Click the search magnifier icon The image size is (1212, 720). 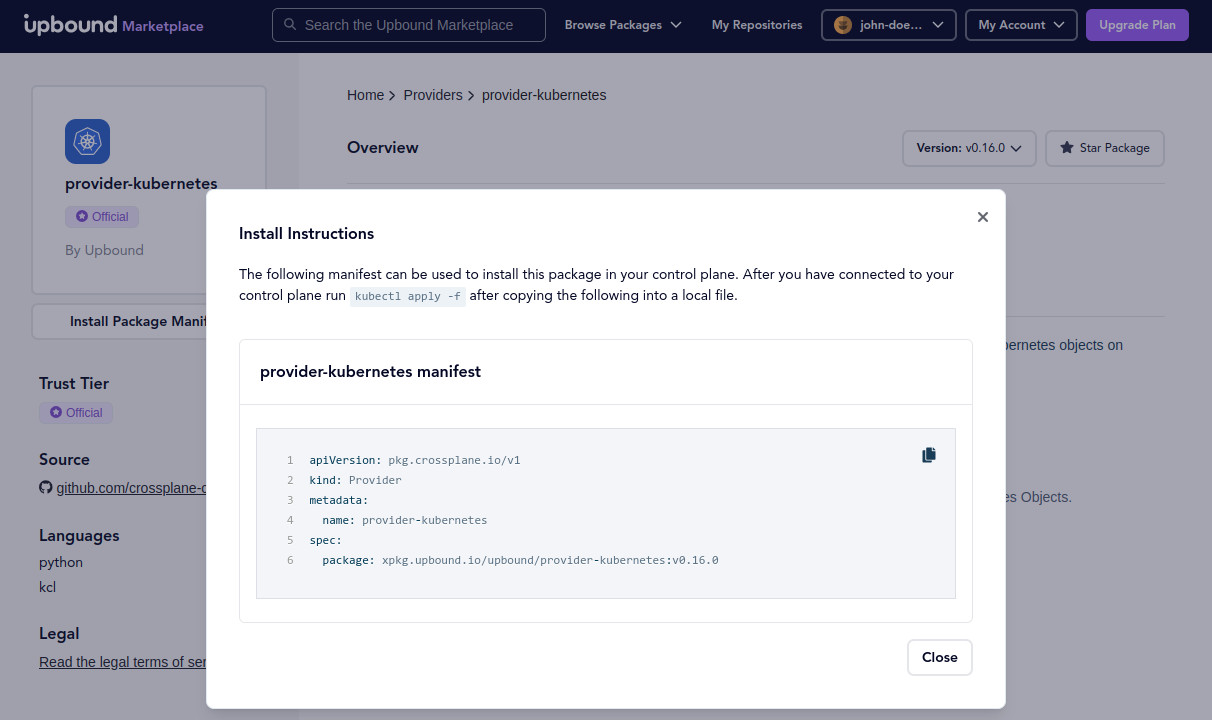point(290,25)
